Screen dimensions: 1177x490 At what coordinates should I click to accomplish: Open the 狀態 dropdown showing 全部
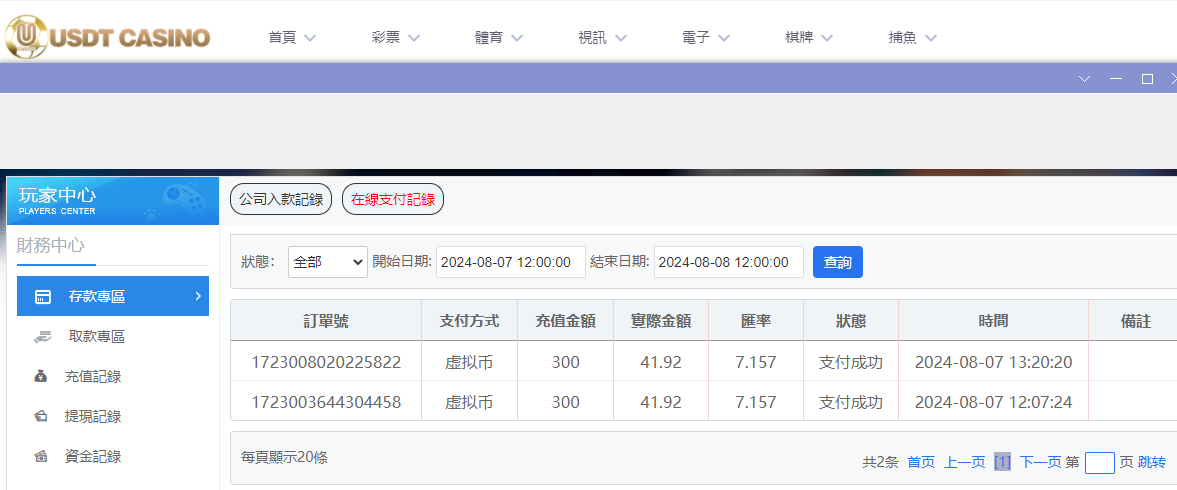pyautogui.click(x=328, y=262)
